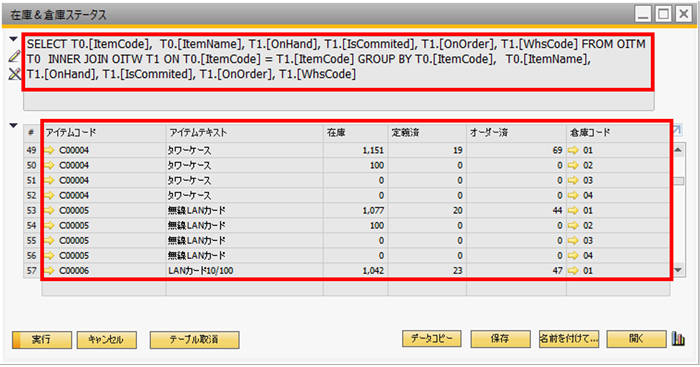
Task: Click the 倉庫コード column header
Action: click(x=618, y=133)
